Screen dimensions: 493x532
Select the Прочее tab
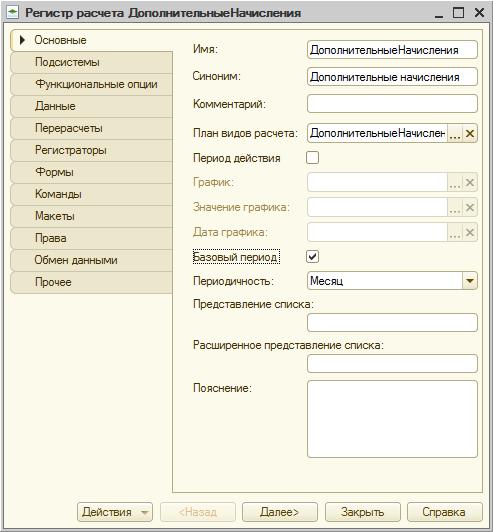tap(92, 282)
